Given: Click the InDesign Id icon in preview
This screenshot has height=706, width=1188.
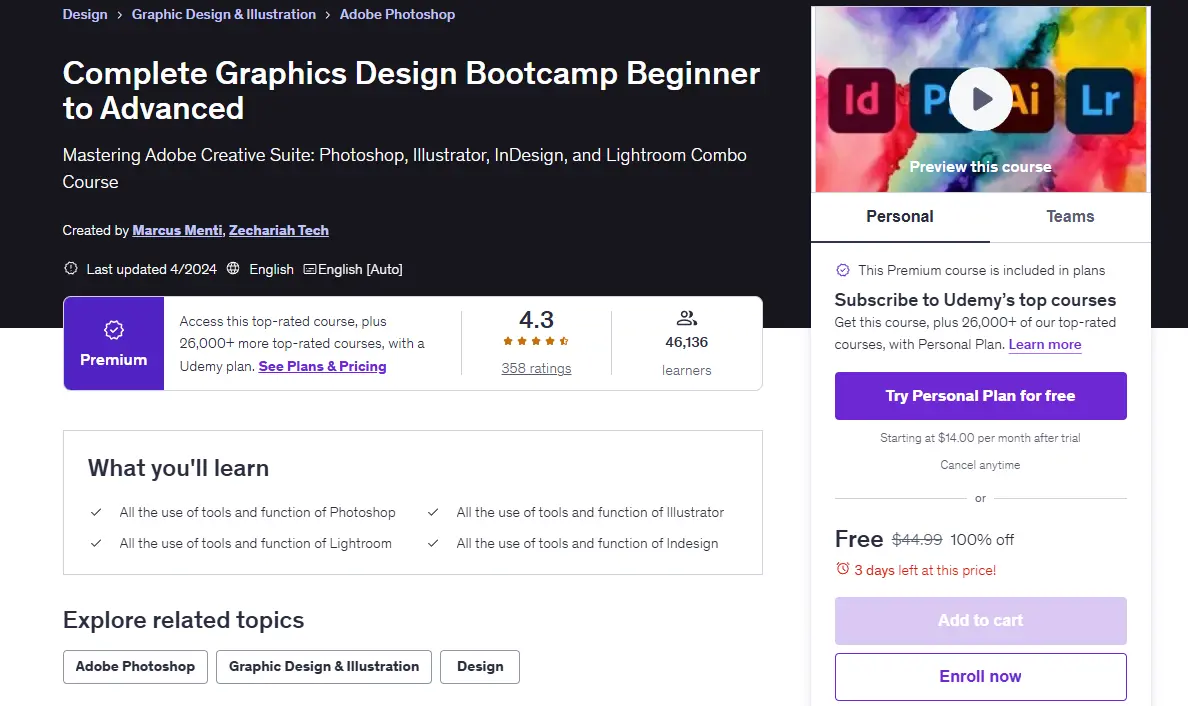Looking at the screenshot, I should pos(861,100).
